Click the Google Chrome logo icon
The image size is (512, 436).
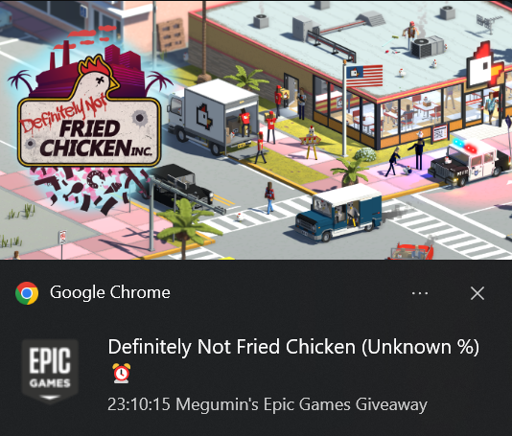coord(27,293)
